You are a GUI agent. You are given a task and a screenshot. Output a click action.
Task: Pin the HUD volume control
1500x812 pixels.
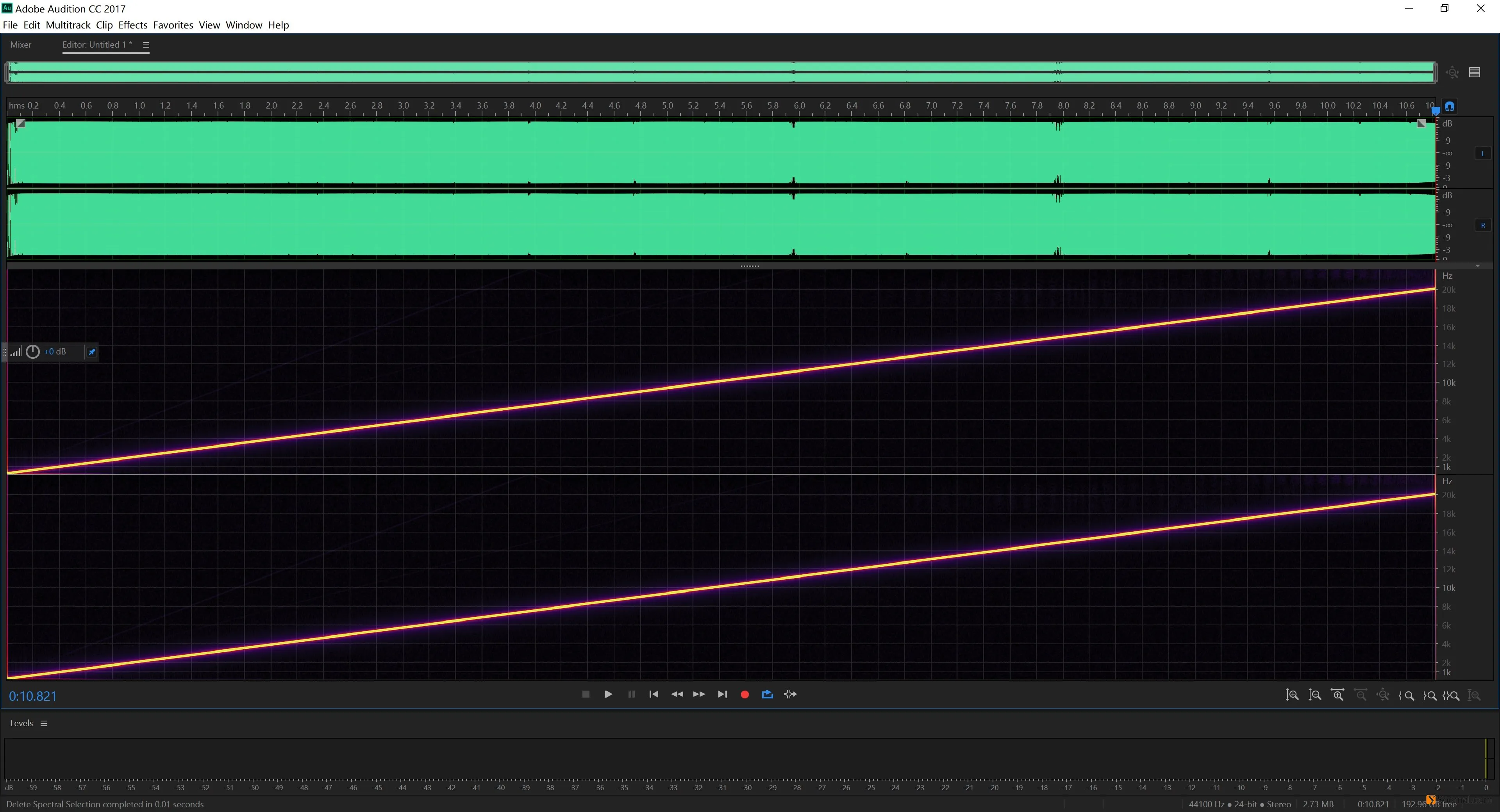click(x=91, y=352)
